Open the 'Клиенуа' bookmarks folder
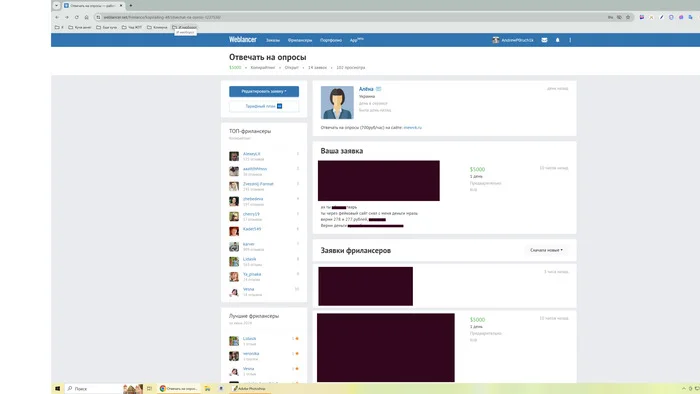700x394 pixels. click(x=158, y=27)
